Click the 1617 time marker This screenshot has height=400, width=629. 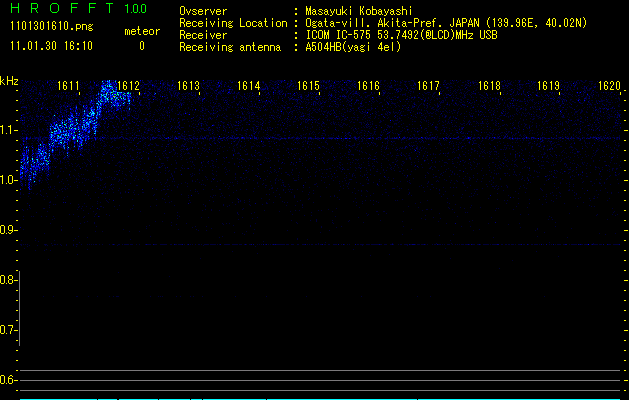click(428, 86)
